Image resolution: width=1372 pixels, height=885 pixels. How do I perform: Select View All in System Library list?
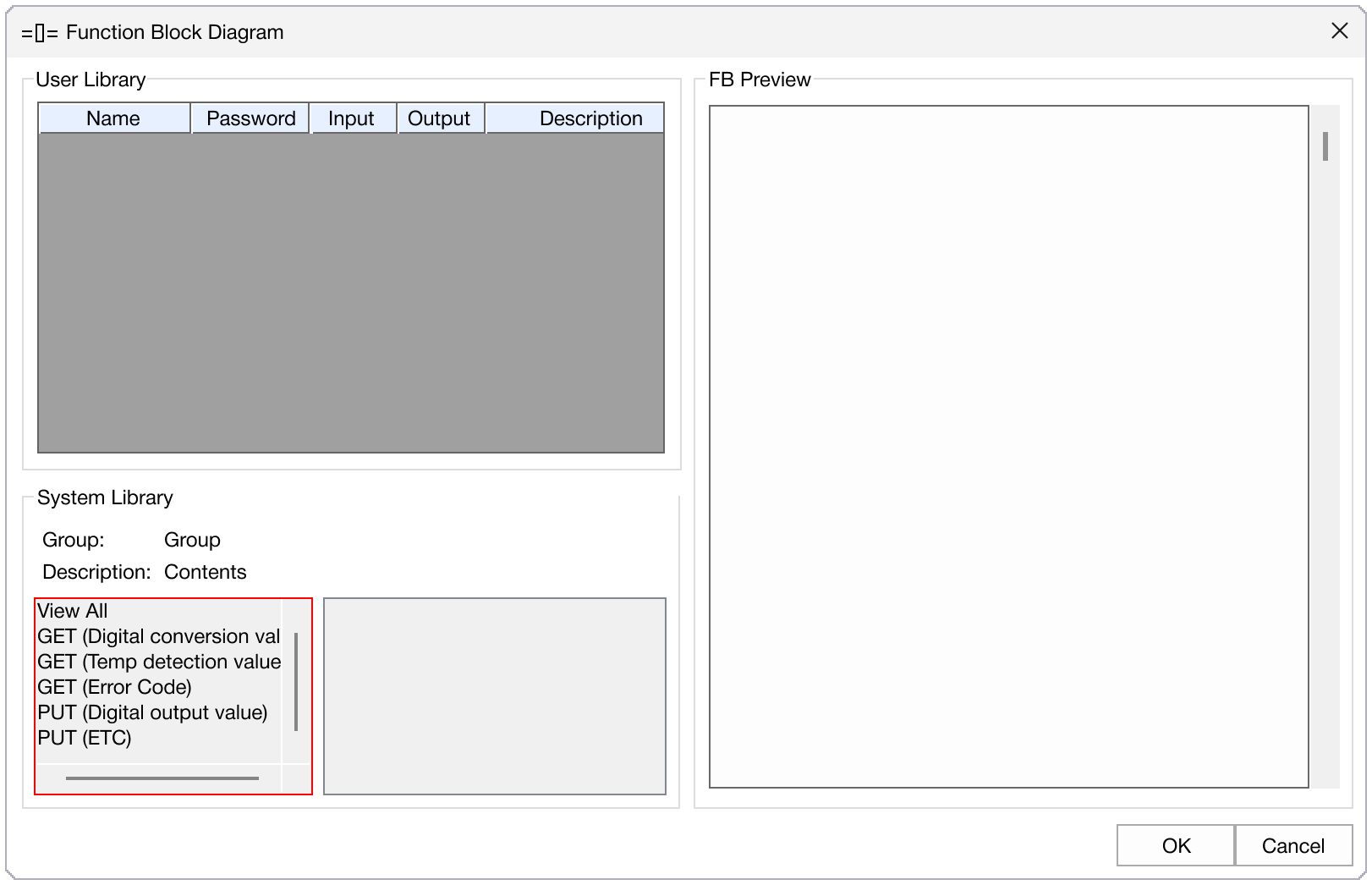[x=73, y=611]
